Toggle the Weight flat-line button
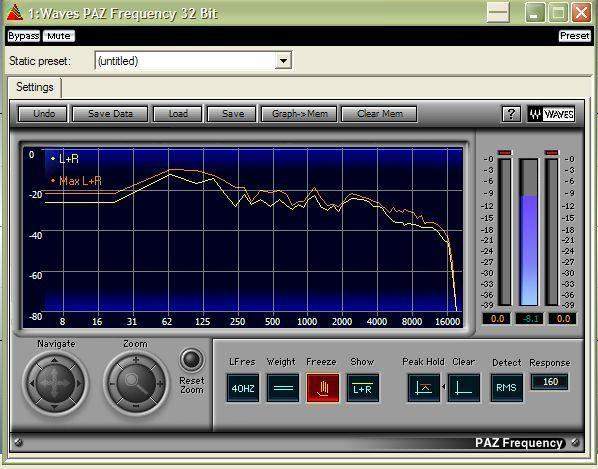 (x=283, y=388)
